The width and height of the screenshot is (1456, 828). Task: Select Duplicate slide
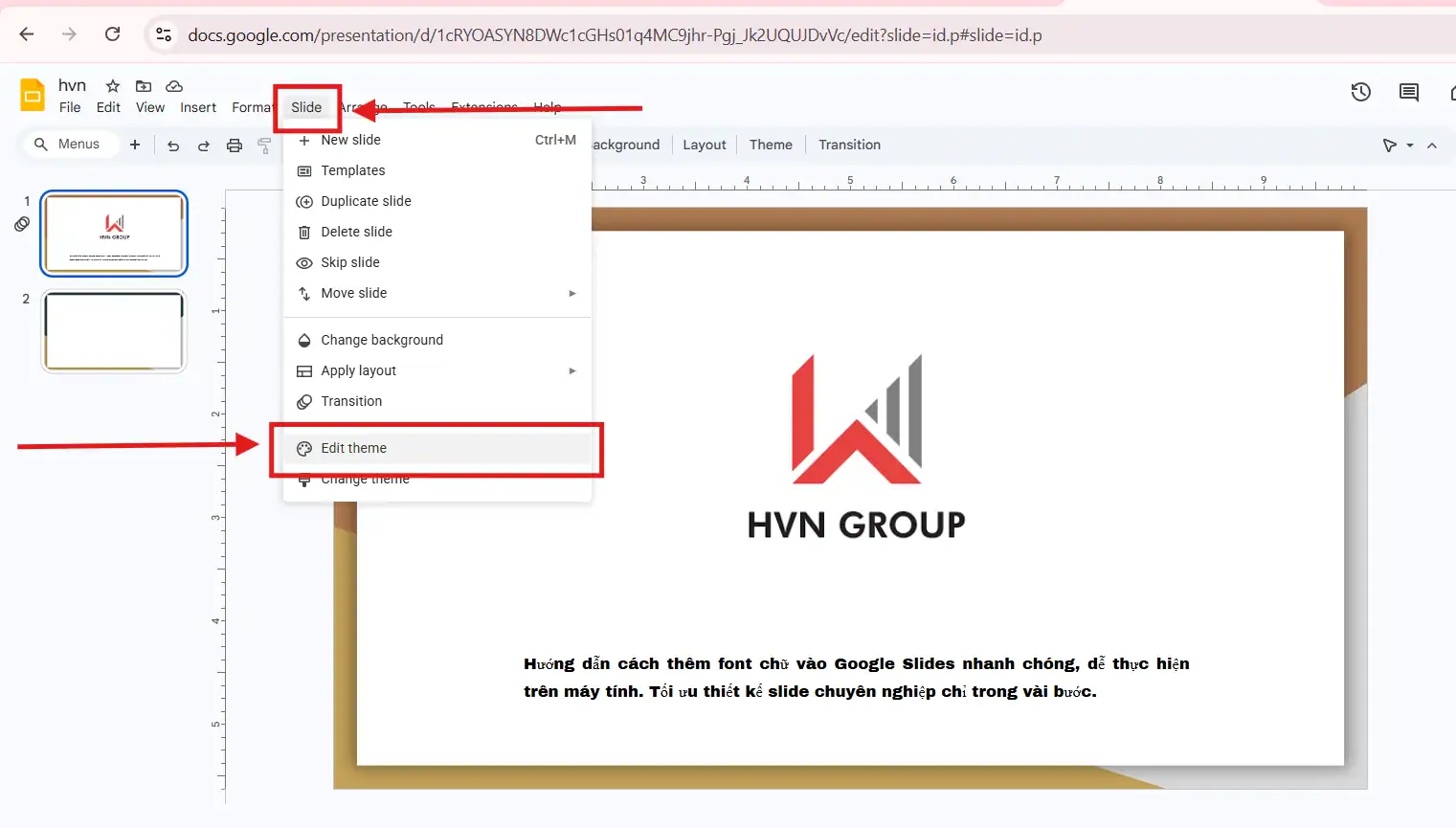(437, 201)
